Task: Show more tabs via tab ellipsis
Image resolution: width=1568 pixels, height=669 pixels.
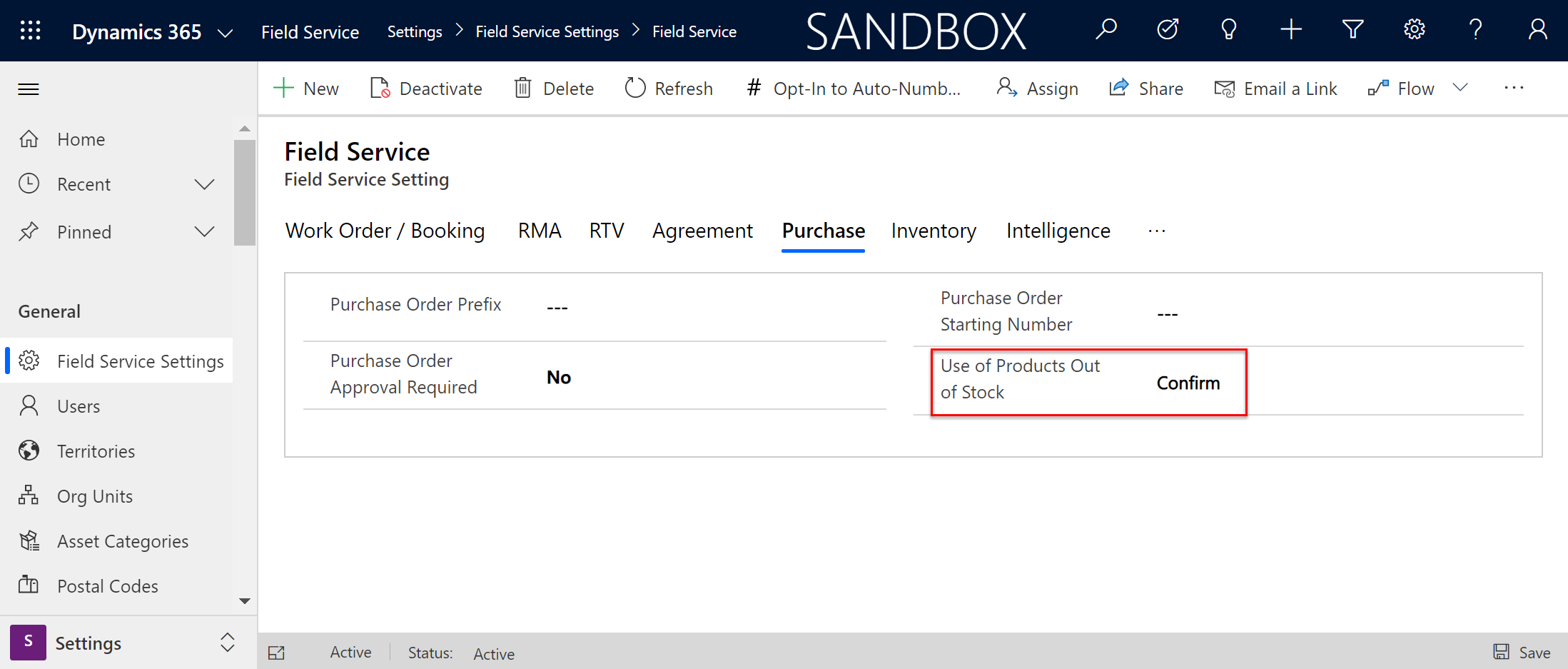Action: [1157, 231]
